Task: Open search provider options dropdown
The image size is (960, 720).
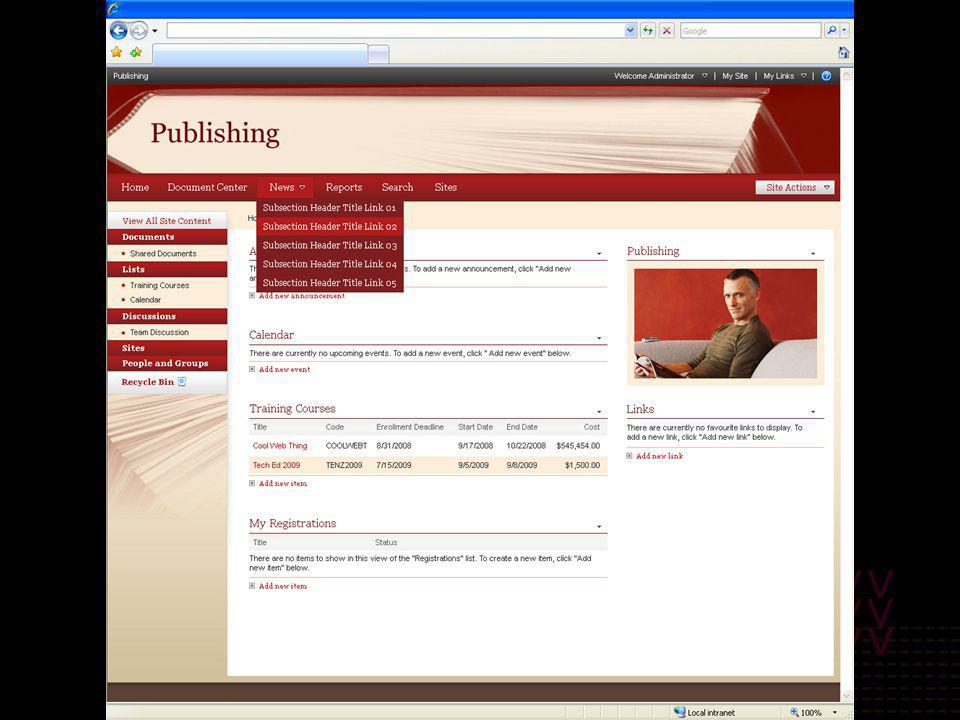Action: [x=844, y=31]
